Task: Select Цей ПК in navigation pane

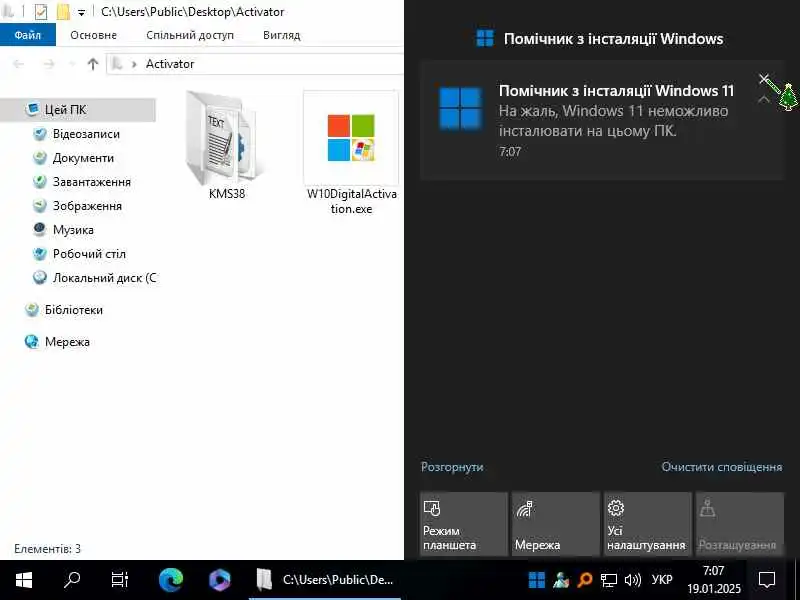Action: point(78,110)
